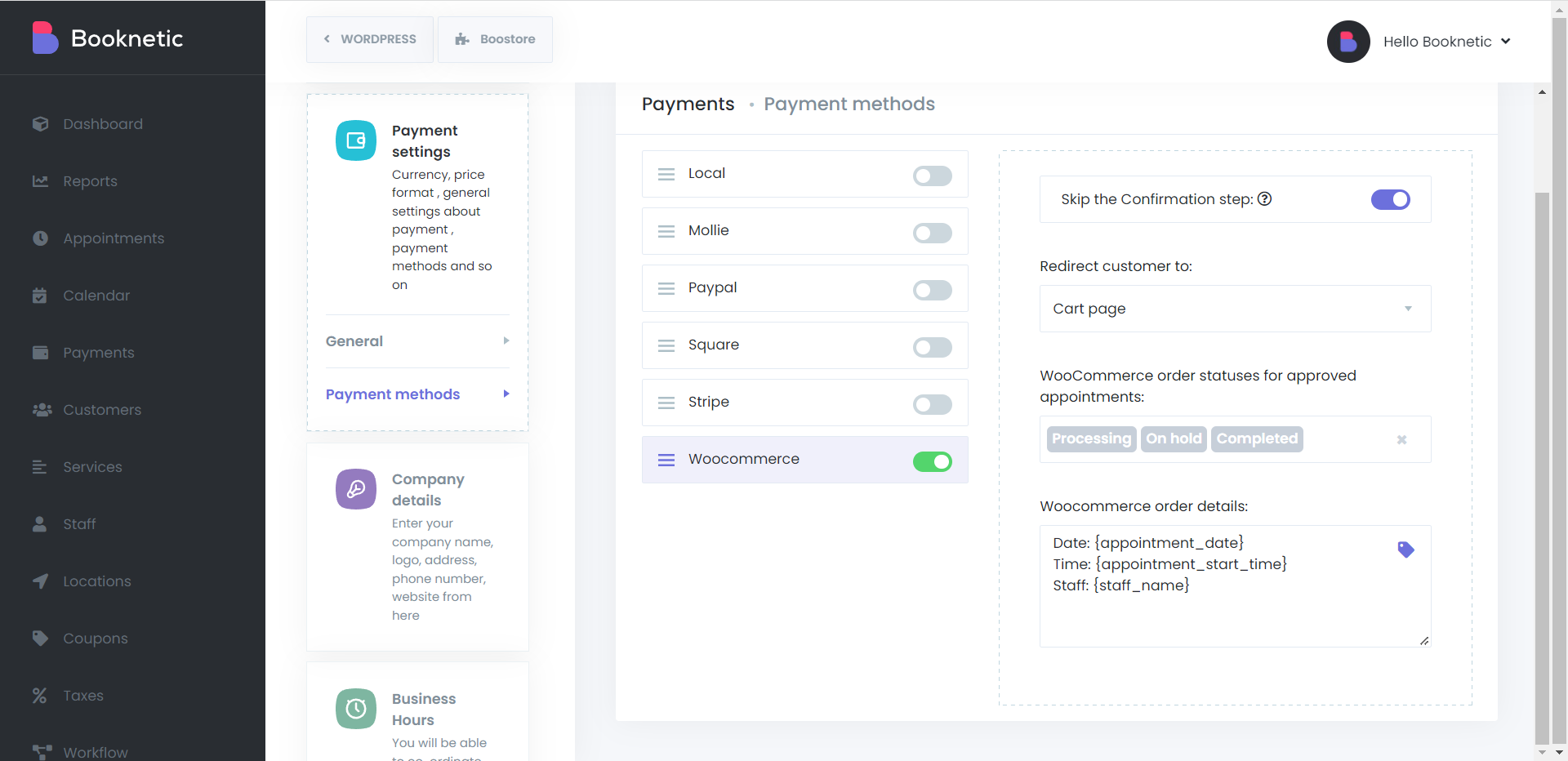The image size is (1568, 761).
Task: Disable the Woocommerce payment toggle
Action: pyautogui.click(x=933, y=461)
